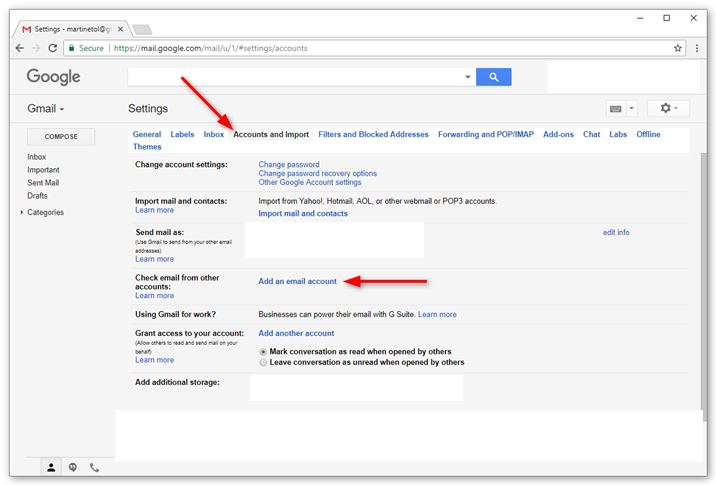Open input tools dropdown arrow
716x485 pixels.
[x=631, y=109]
